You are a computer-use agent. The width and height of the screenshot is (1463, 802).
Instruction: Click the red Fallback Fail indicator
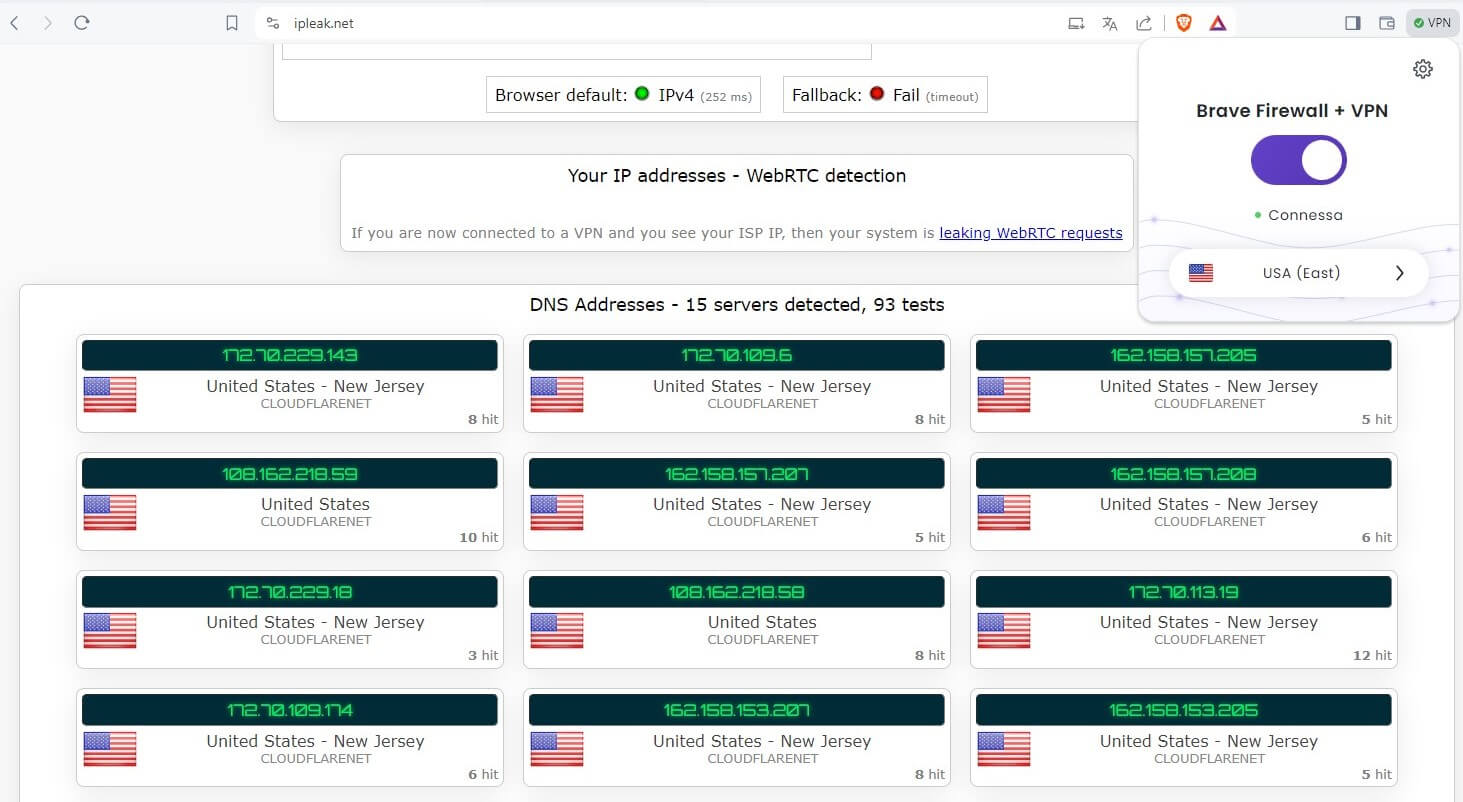(x=877, y=94)
